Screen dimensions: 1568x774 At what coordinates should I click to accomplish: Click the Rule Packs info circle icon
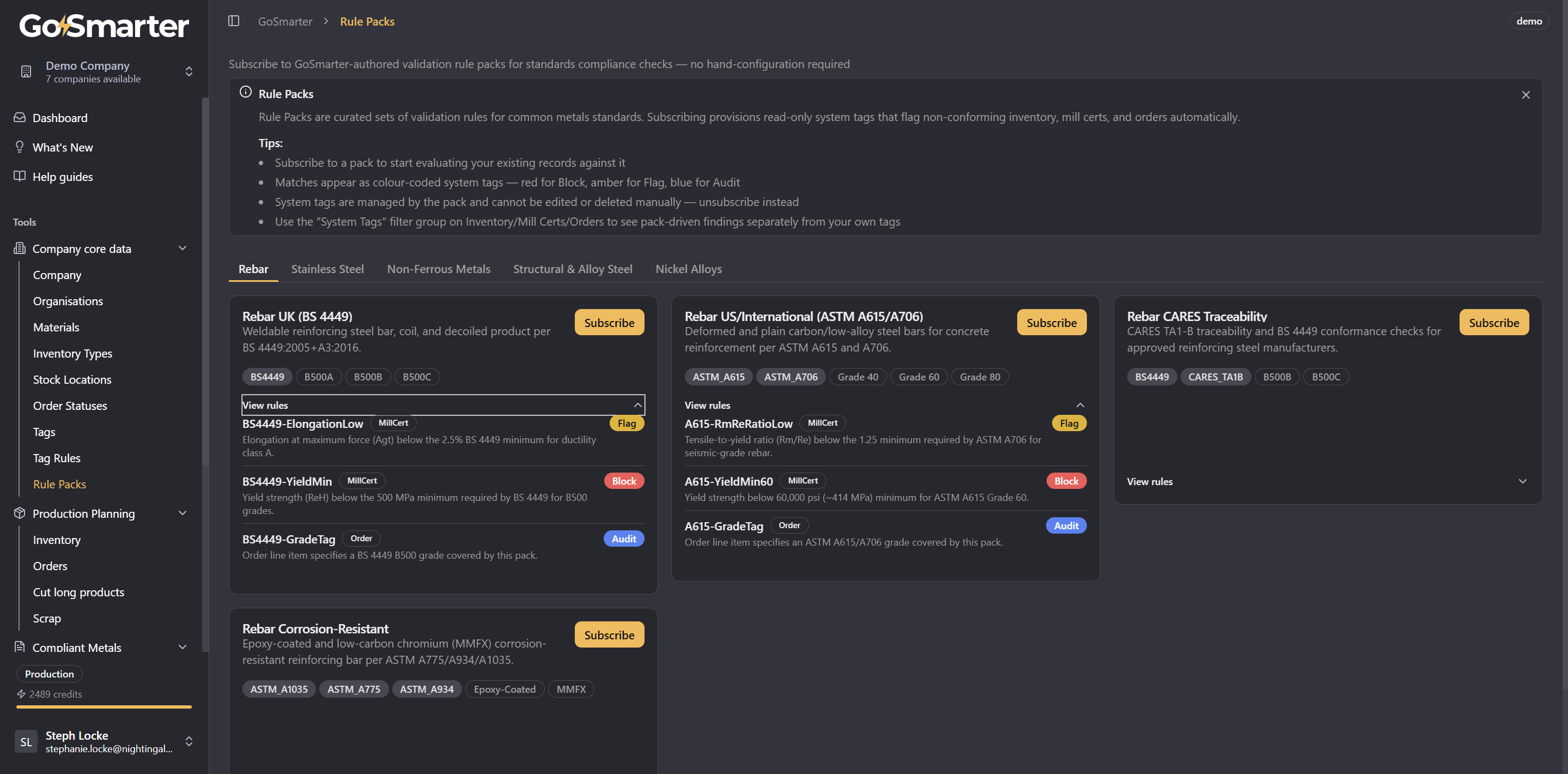pos(245,92)
